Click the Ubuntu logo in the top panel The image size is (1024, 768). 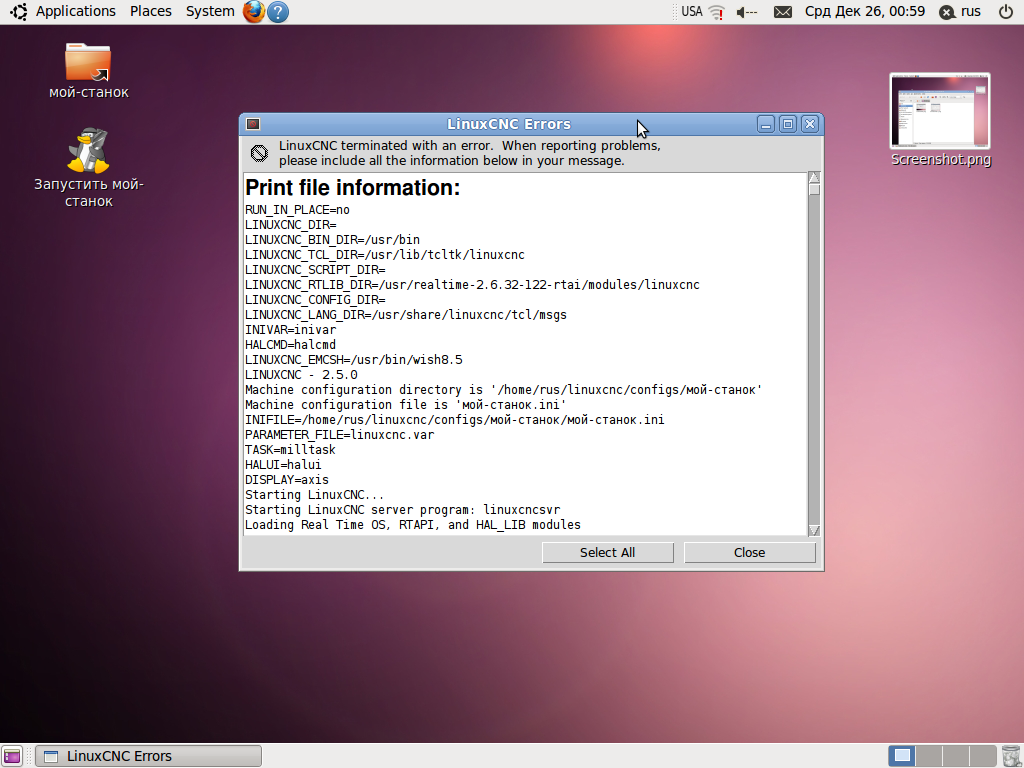18,12
